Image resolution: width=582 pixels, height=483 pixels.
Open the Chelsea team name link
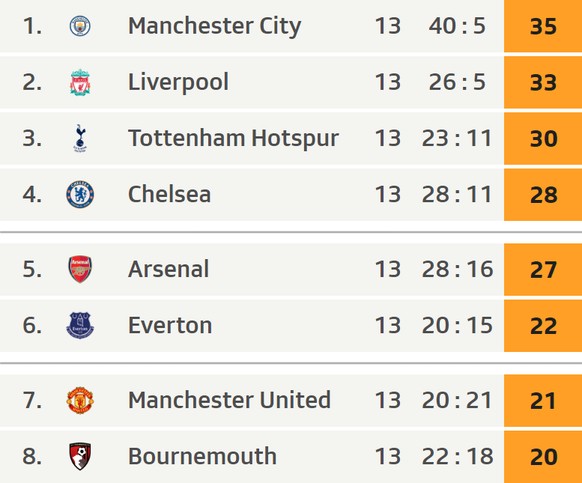pos(169,195)
